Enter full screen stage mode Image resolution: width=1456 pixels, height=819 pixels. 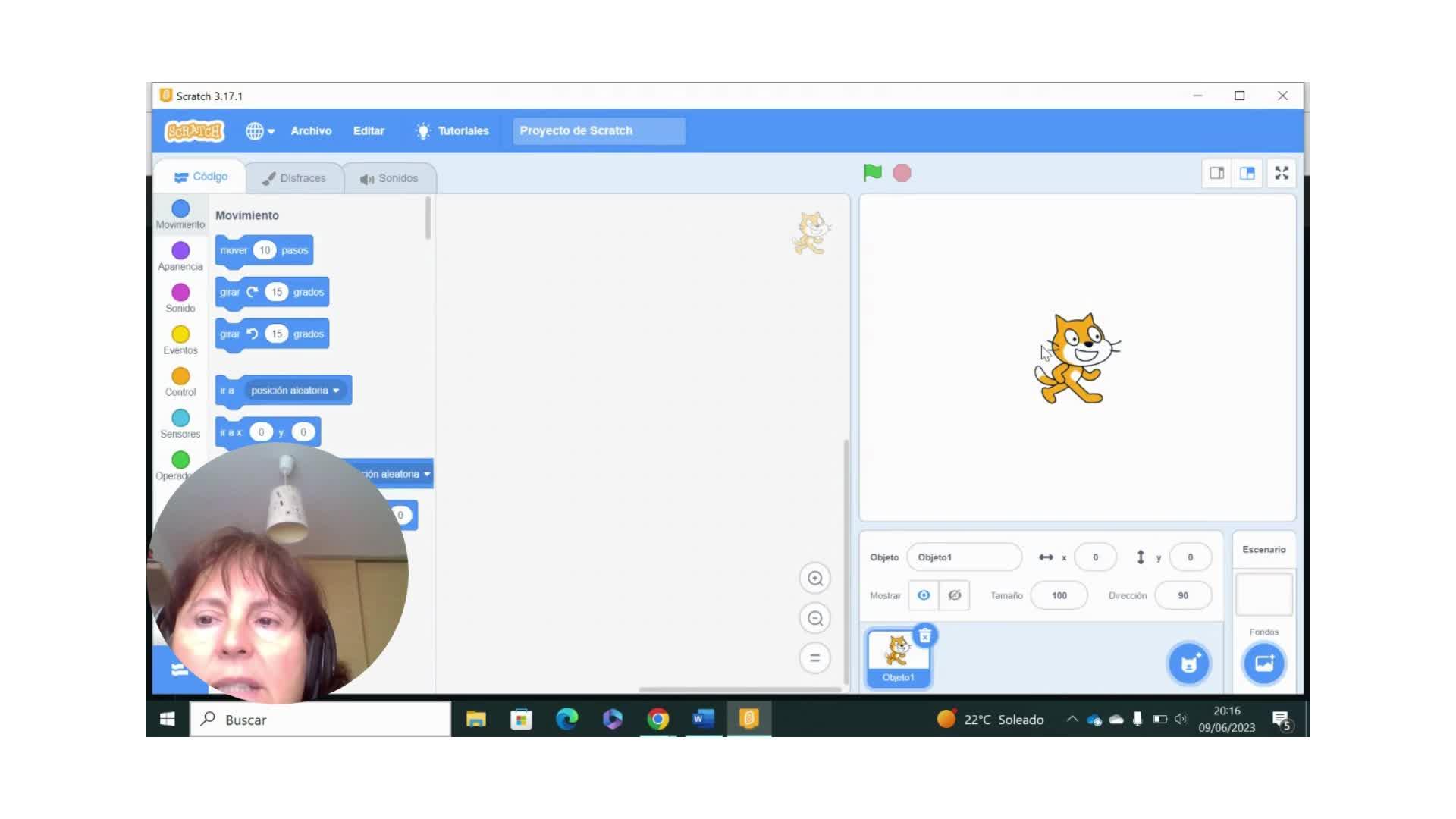coord(1282,174)
